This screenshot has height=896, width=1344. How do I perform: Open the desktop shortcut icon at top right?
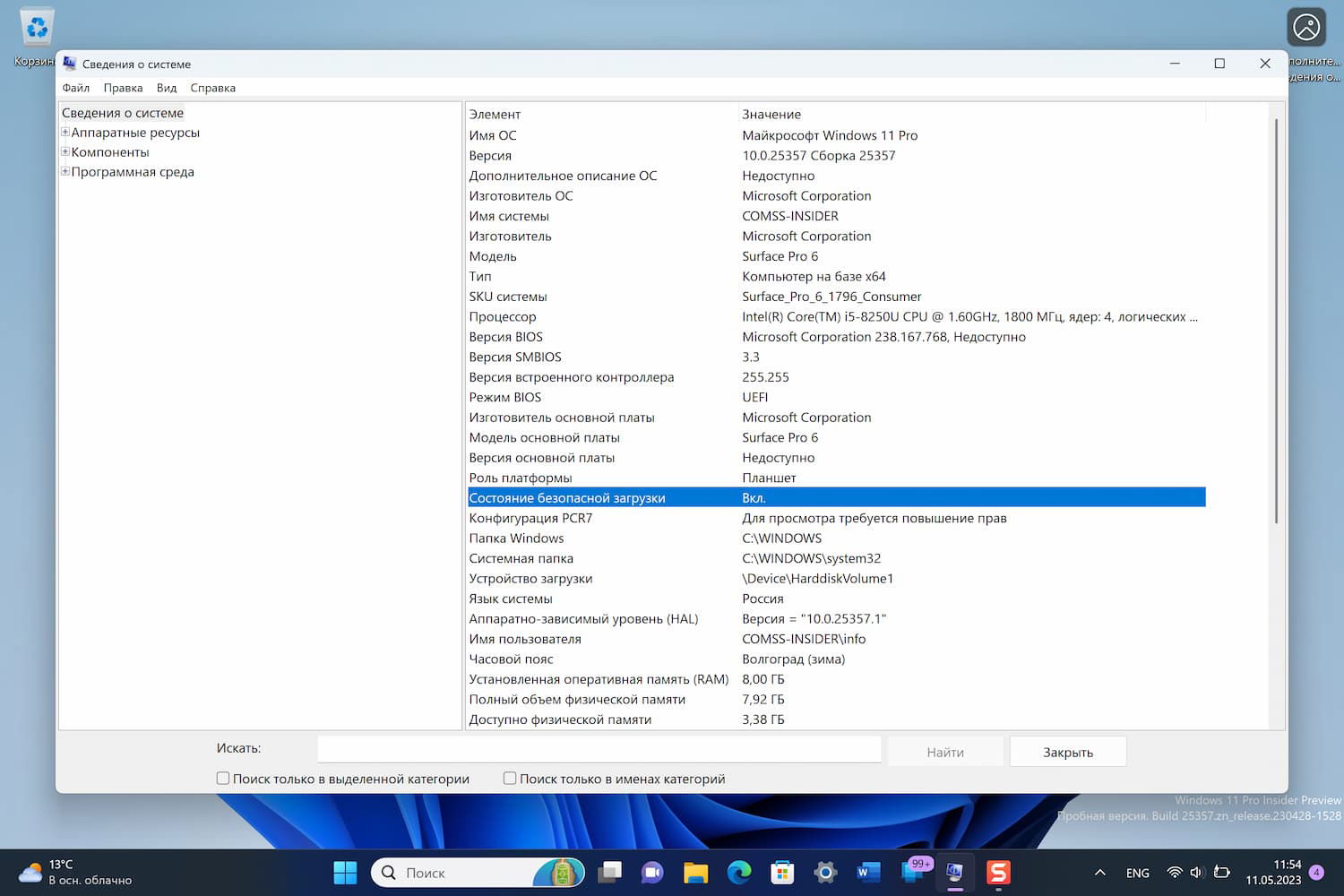point(1306,27)
